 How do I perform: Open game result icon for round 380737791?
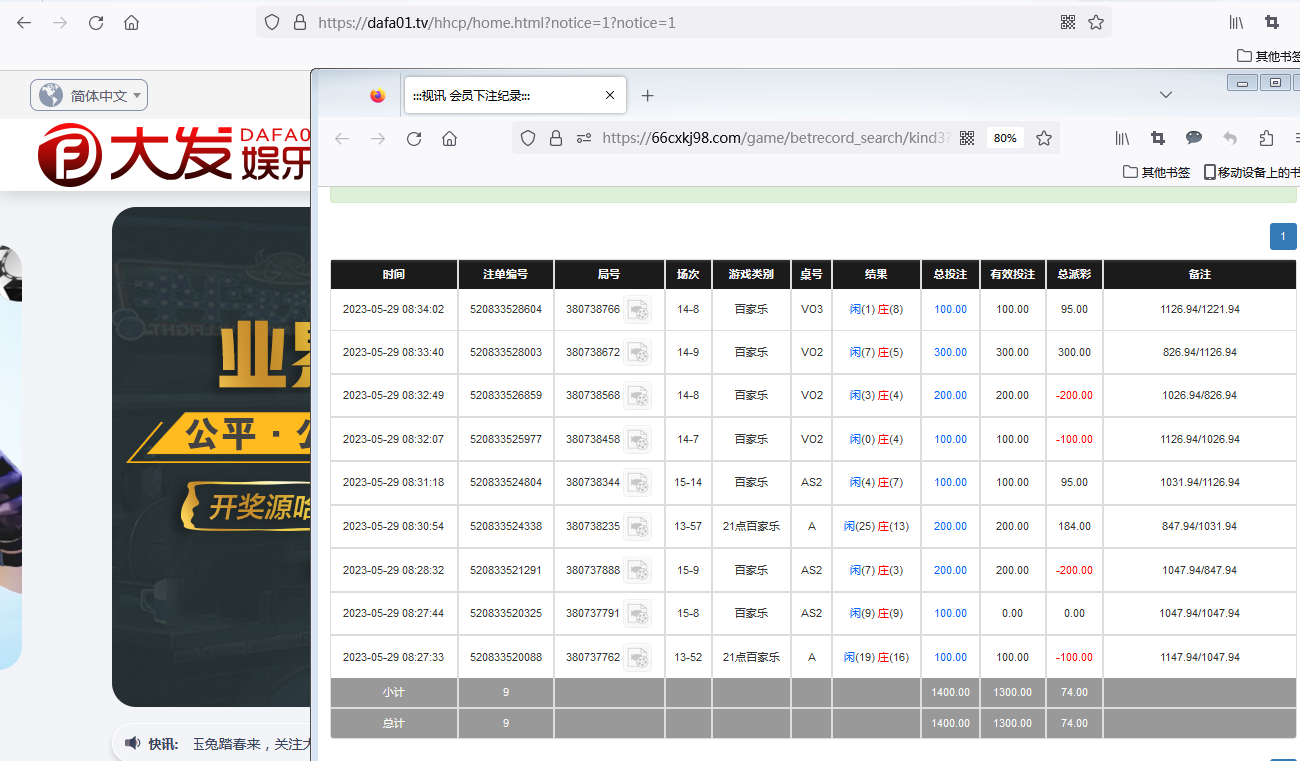(x=638, y=614)
